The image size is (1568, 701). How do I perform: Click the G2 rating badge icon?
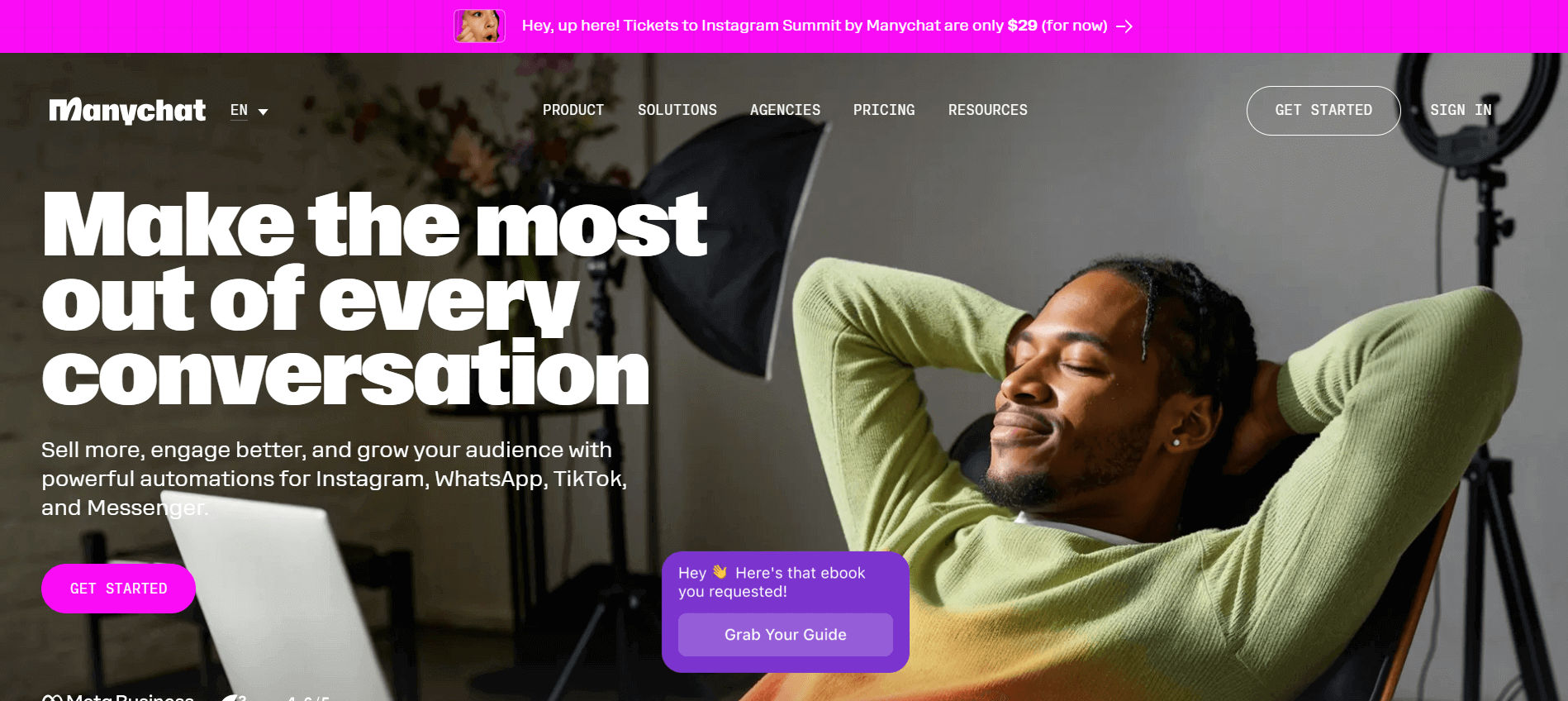(x=234, y=698)
